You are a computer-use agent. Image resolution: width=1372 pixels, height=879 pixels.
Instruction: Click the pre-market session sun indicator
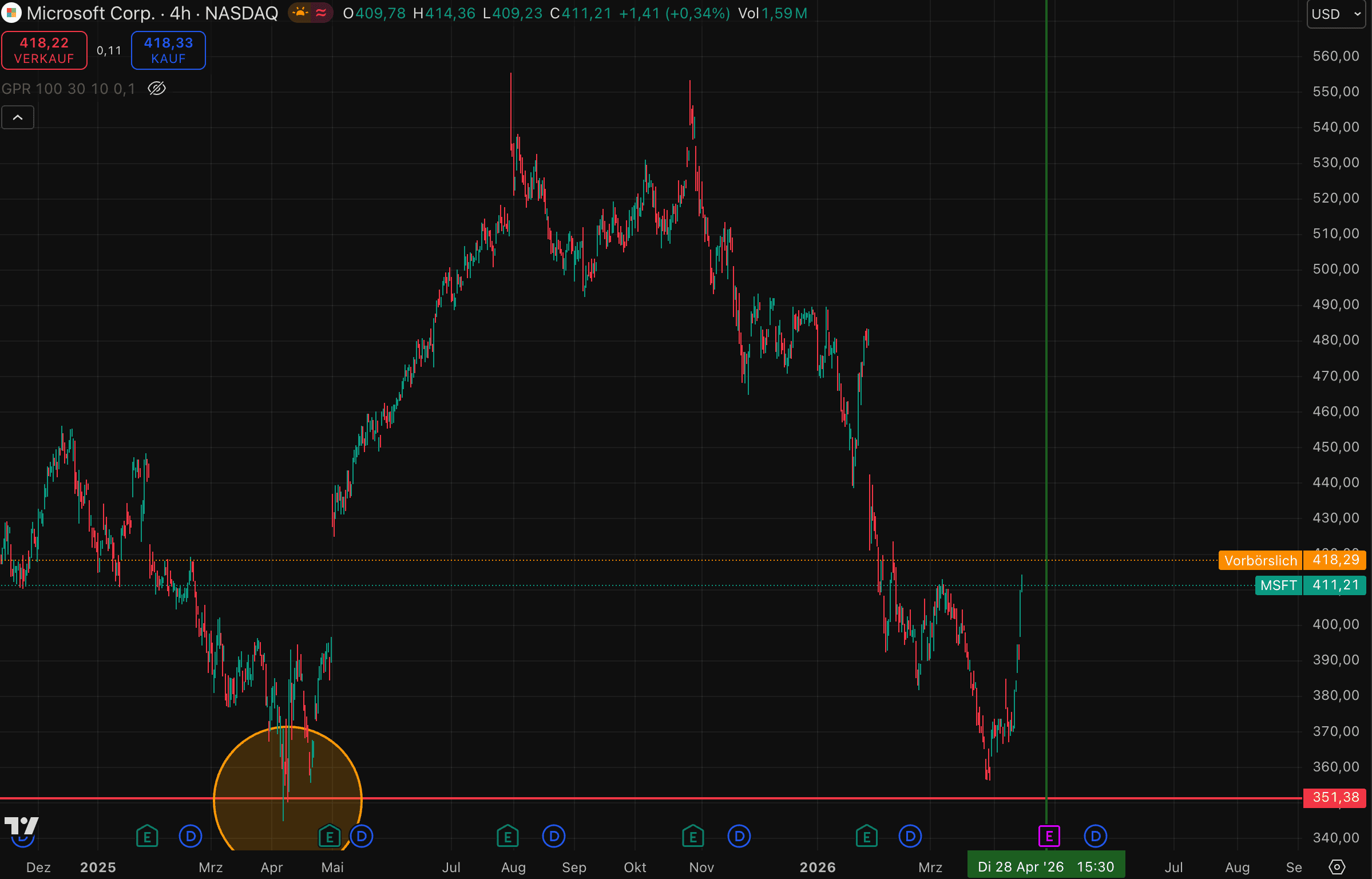point(300,13)
